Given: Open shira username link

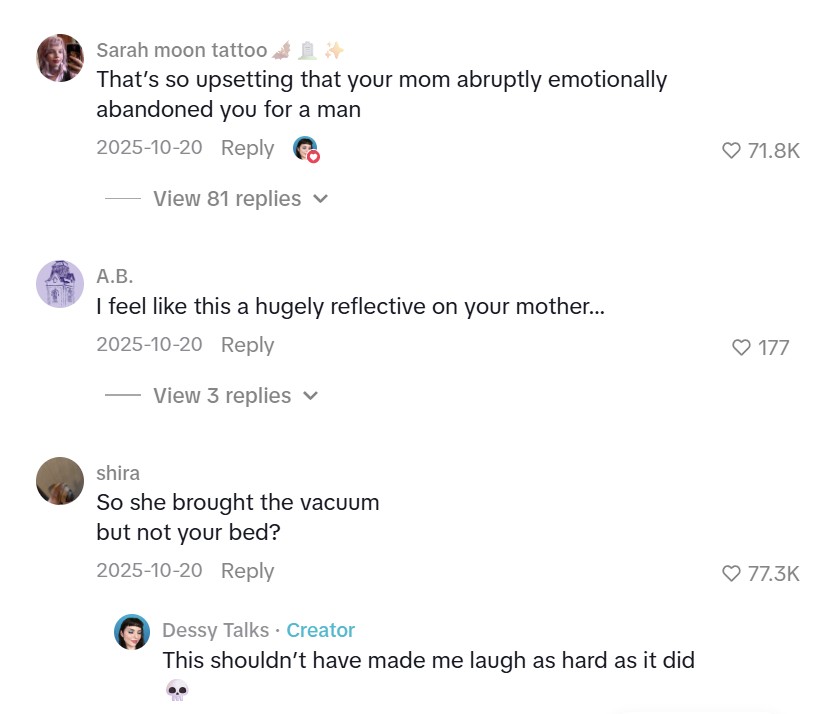Looking at the screenshot, I should click(117, 473).
